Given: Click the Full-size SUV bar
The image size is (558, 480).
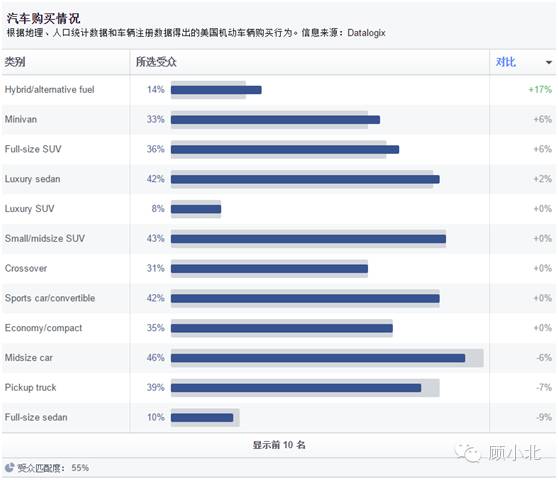Looking at the screenshot, I should pyautogui.click(x=285, y=149).
